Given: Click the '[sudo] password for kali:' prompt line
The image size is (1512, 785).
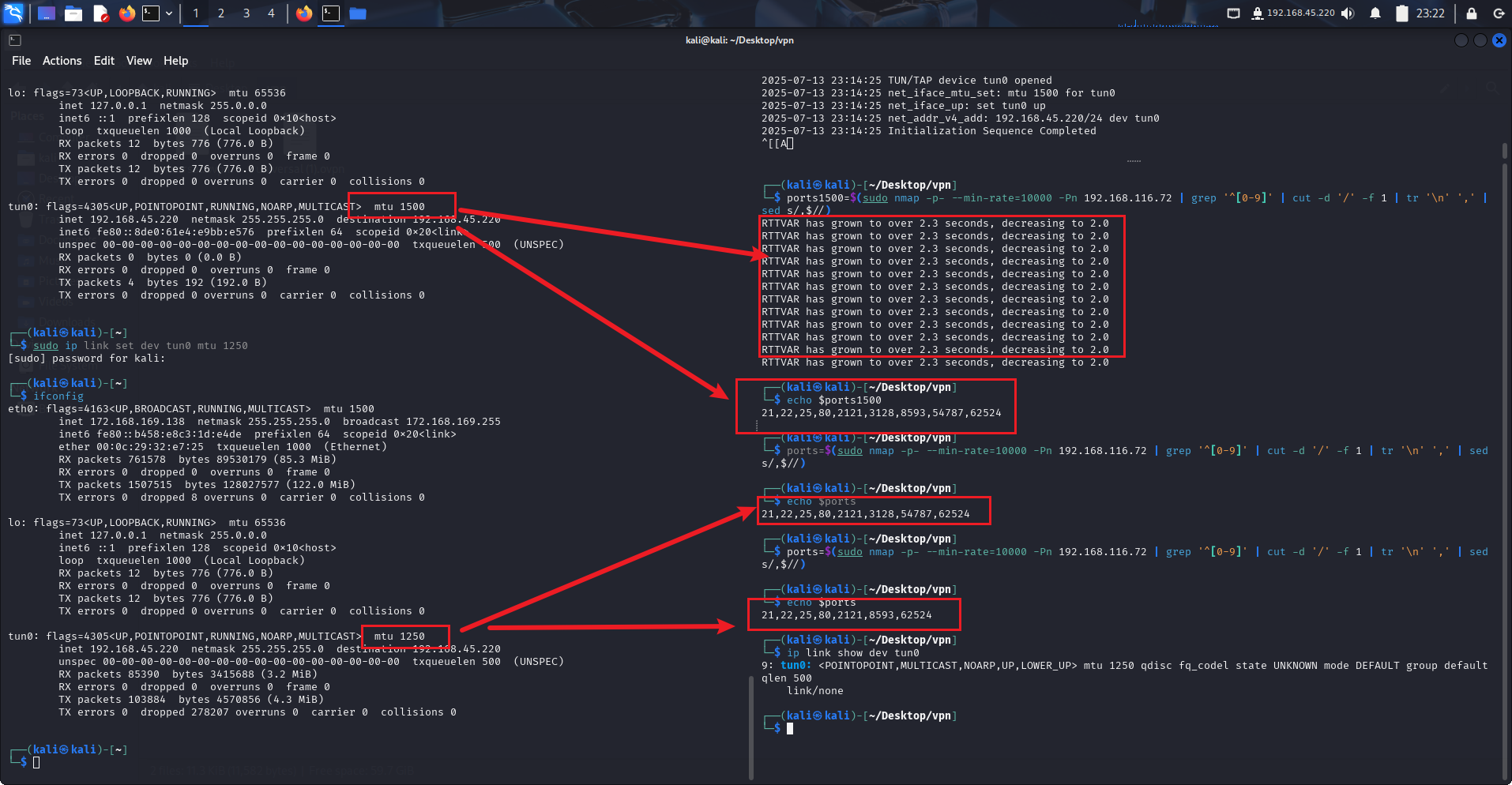Looking at the screenshot, I should coord(87,359).
